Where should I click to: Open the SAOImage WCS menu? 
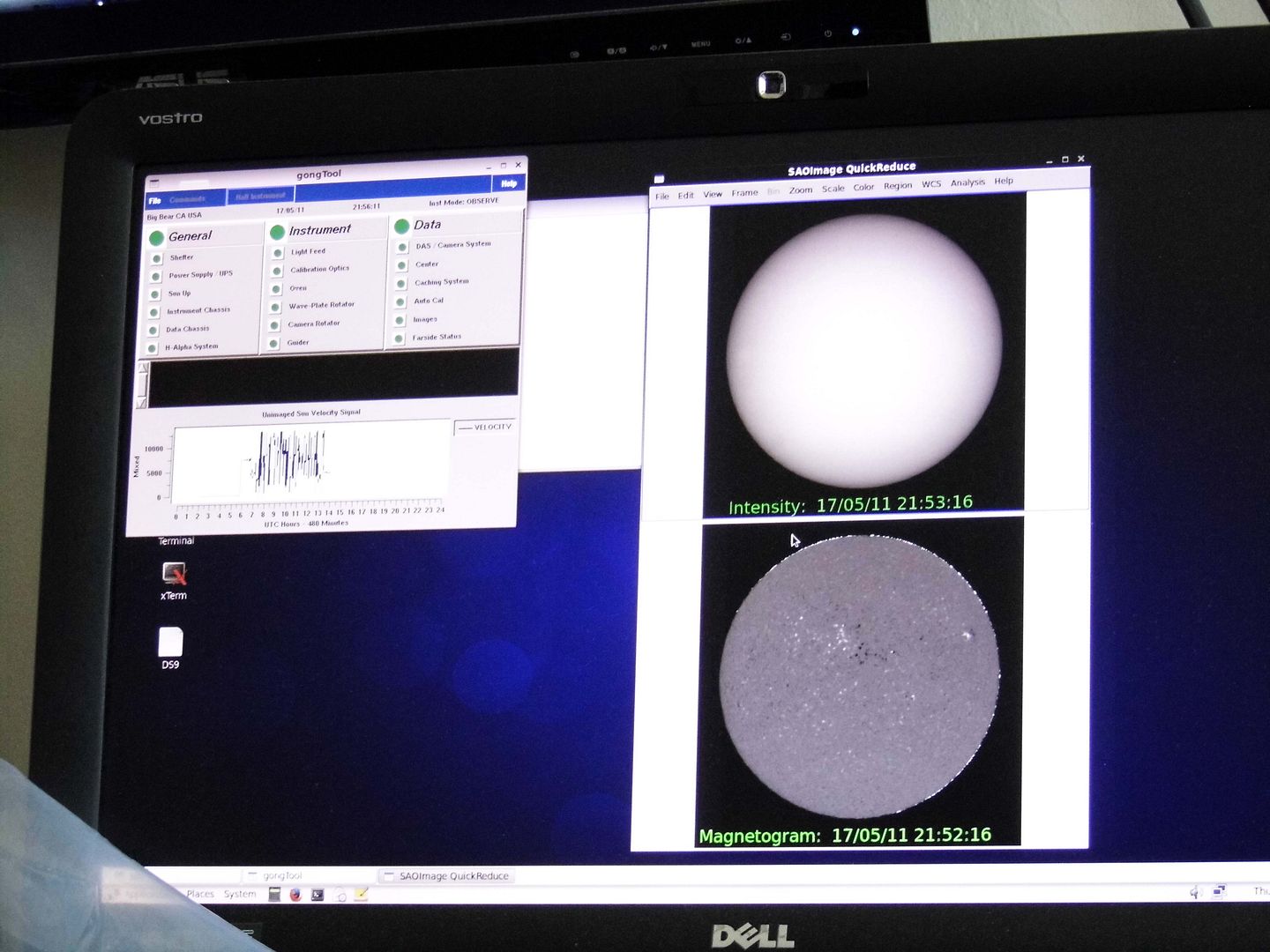(x=931, y=184)
